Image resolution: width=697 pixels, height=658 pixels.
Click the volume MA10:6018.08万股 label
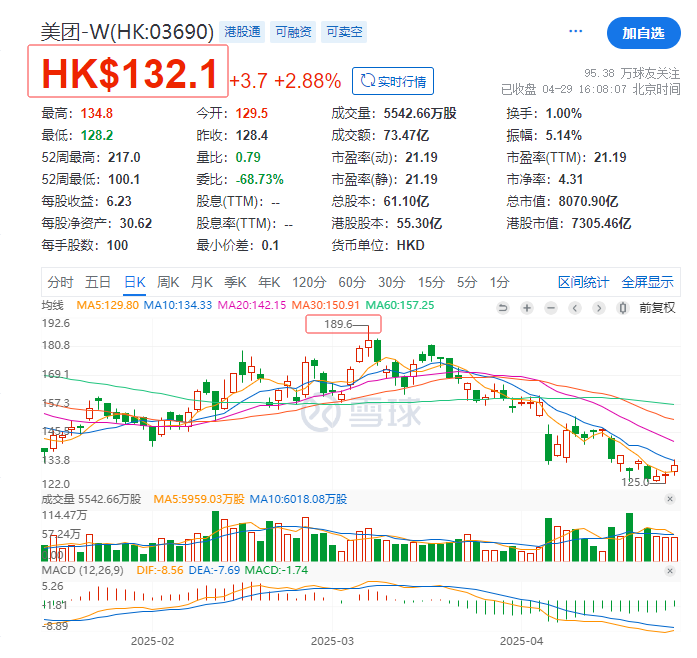click(x=298, y=499)
